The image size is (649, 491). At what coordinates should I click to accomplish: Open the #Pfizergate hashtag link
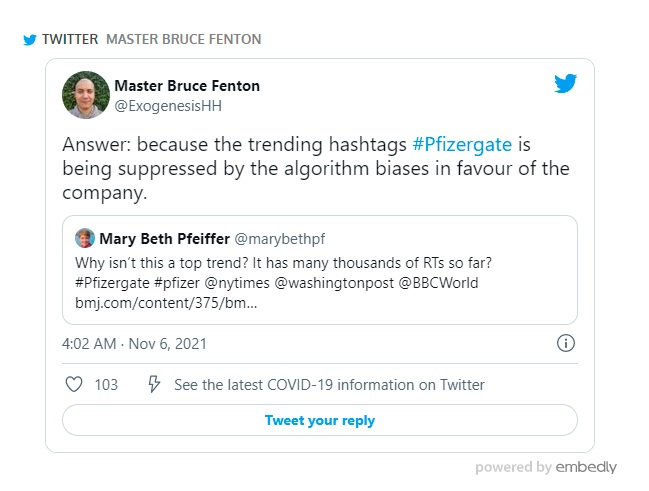(463, 143)
